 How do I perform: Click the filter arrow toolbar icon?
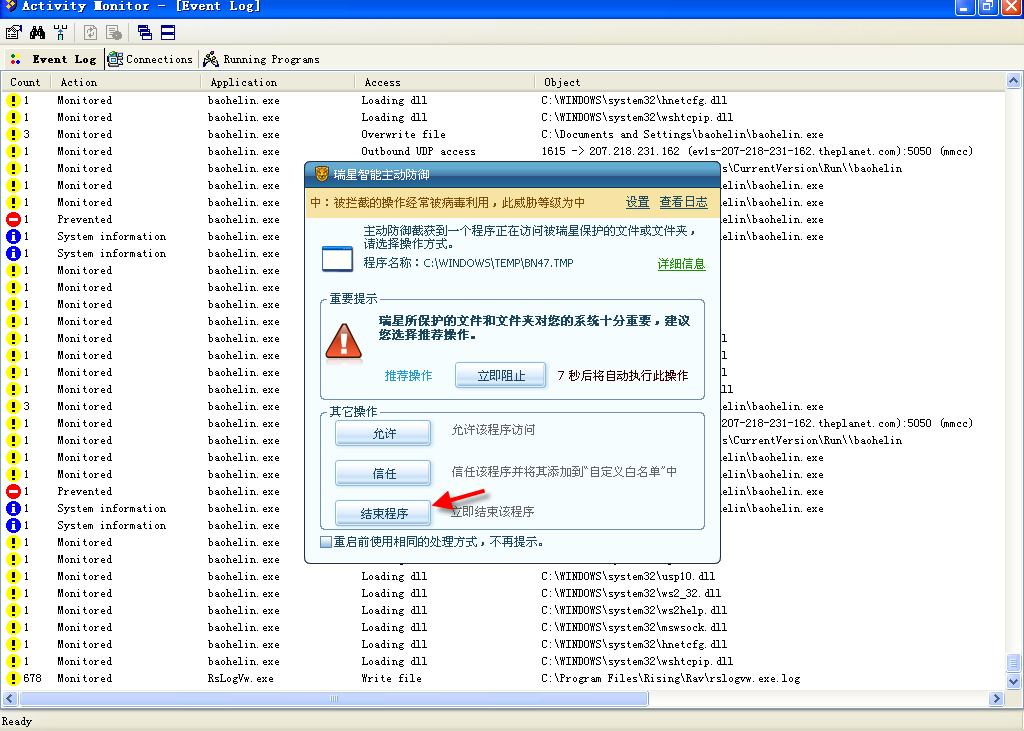60,32
